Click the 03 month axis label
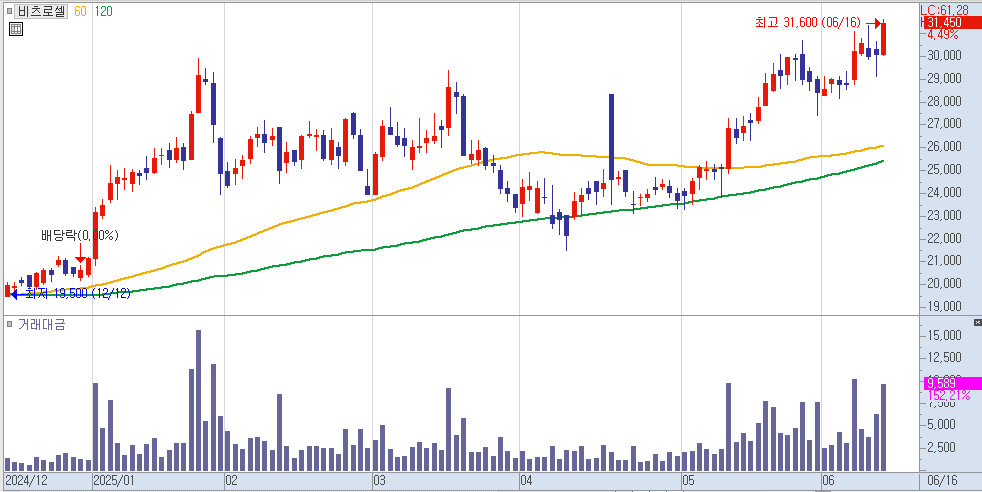 click(380, 481)
